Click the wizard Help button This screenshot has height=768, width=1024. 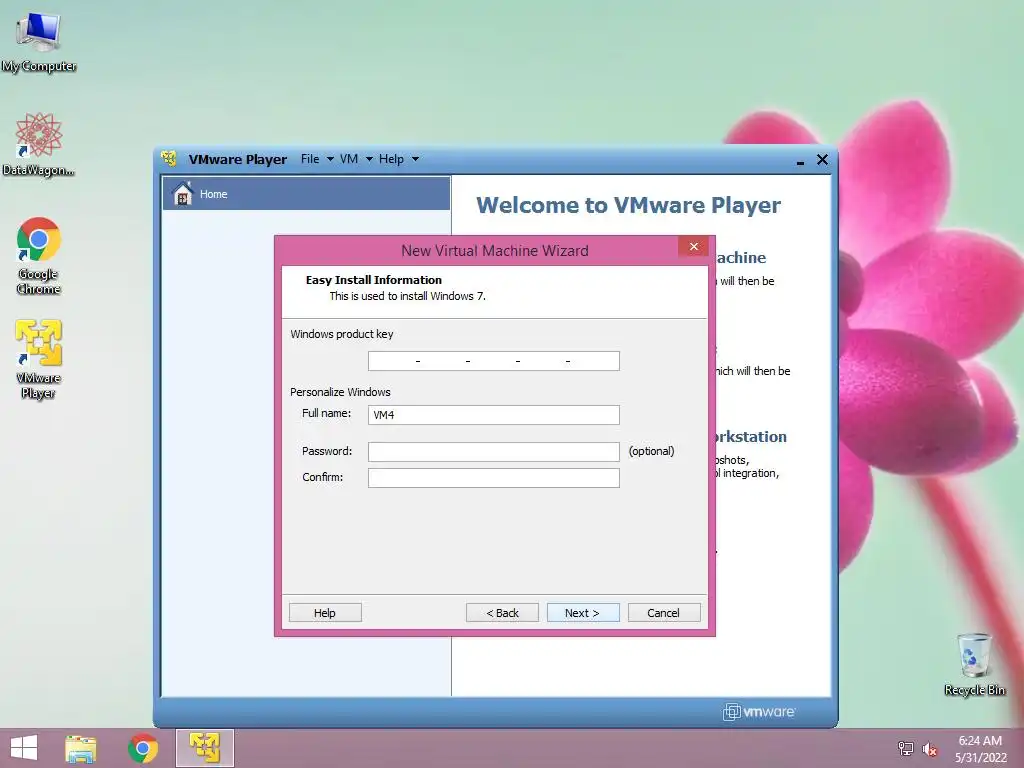(x=325, y=613)
